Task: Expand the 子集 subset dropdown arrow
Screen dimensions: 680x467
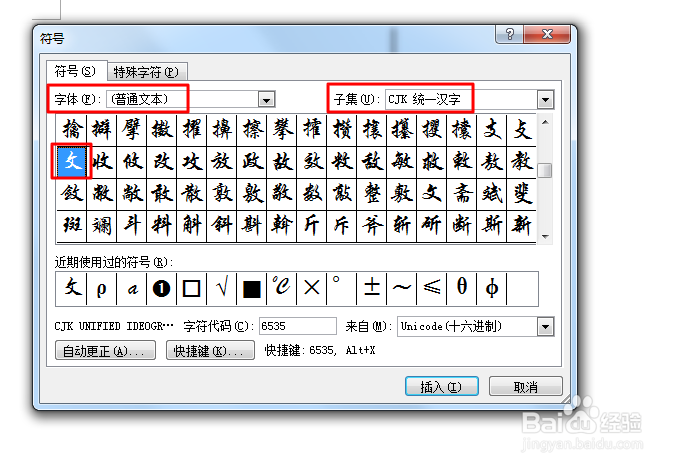Action: pos(545,100)
